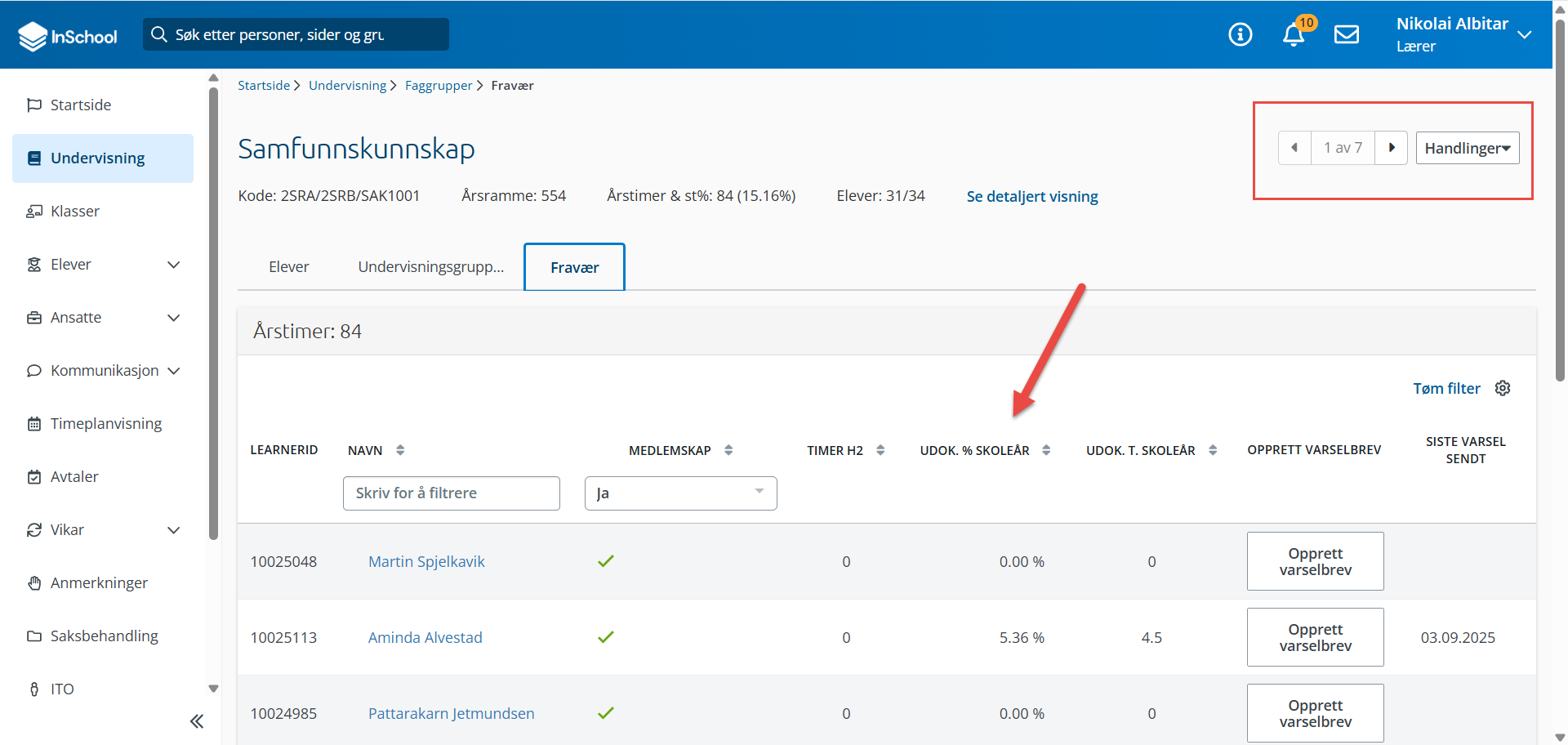Viewport: 1568px width, 745px height.
Task: Click the Undervisning book icon
Action: (x=34, y=158)
